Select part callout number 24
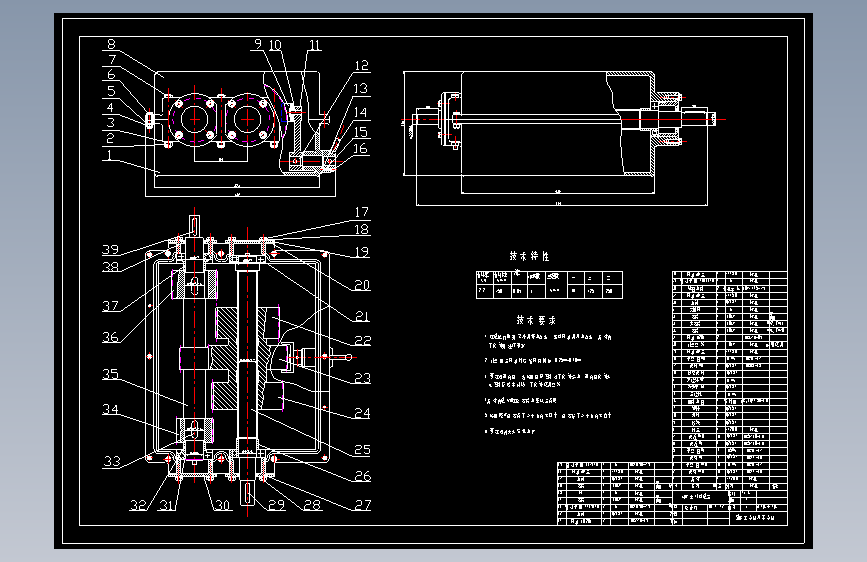 click(x=363, y=413)
